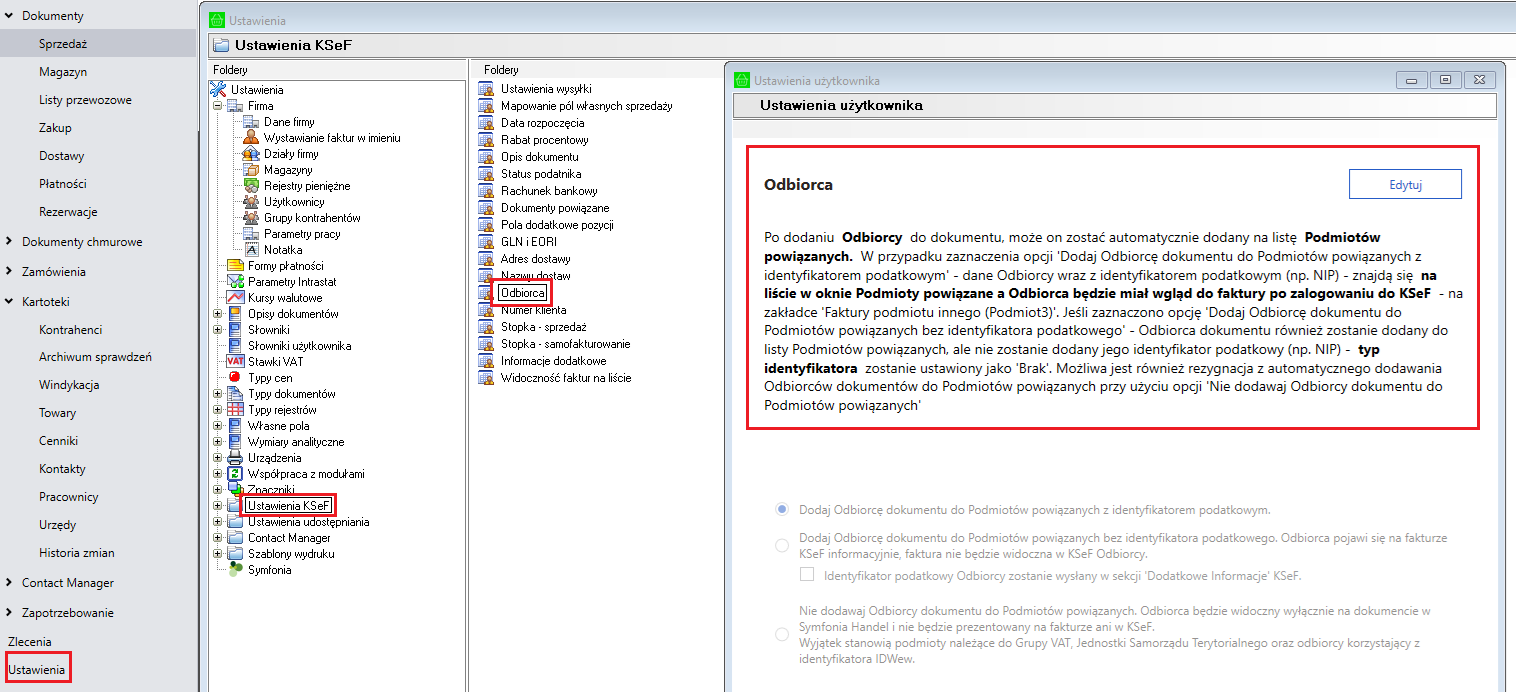Click the Symfonia icon in folder tree
This screenshot has width=1516, height=692.
(x=235, y=570)
